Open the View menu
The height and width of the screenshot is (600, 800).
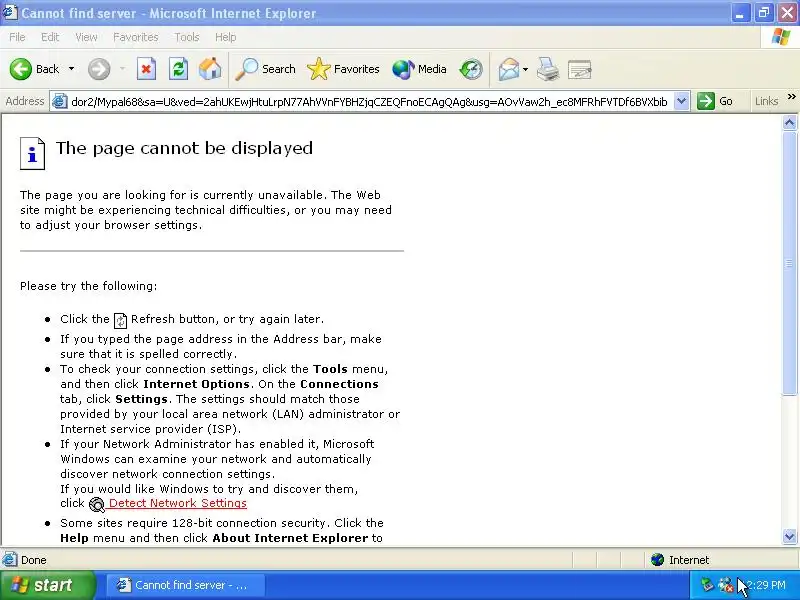86,37
